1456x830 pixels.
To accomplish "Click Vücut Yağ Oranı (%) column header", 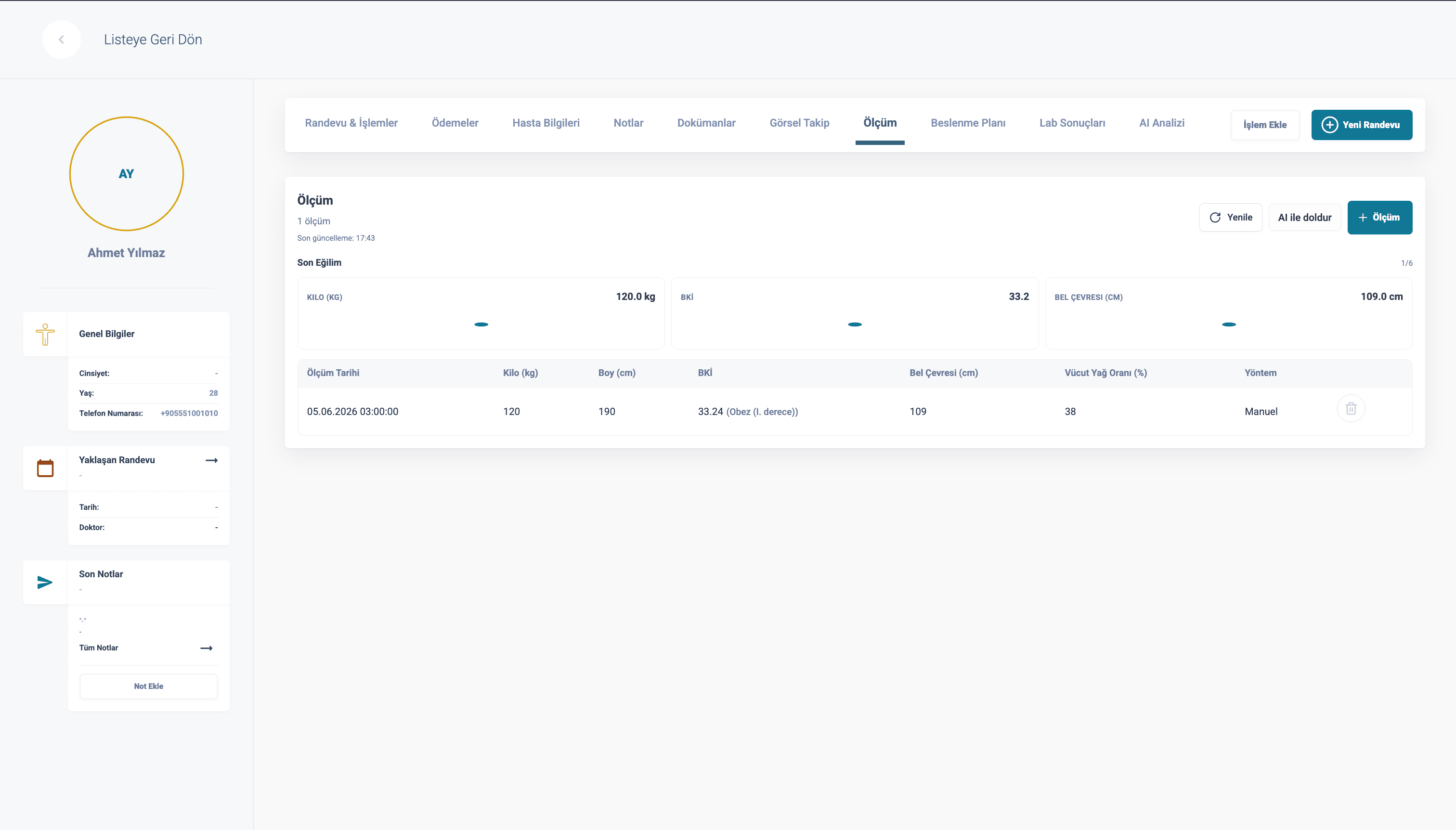I will (1105, 373).
